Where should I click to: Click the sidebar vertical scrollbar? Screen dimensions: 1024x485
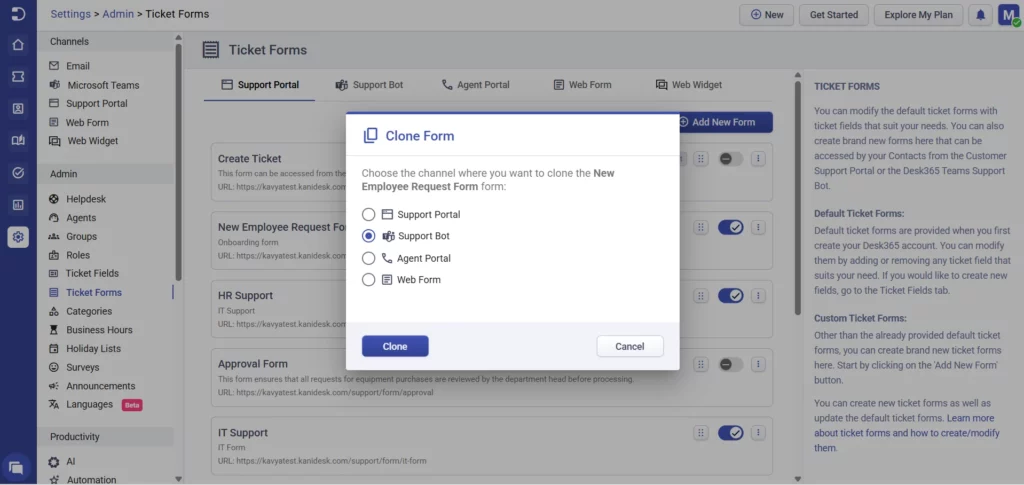point(178,160)
